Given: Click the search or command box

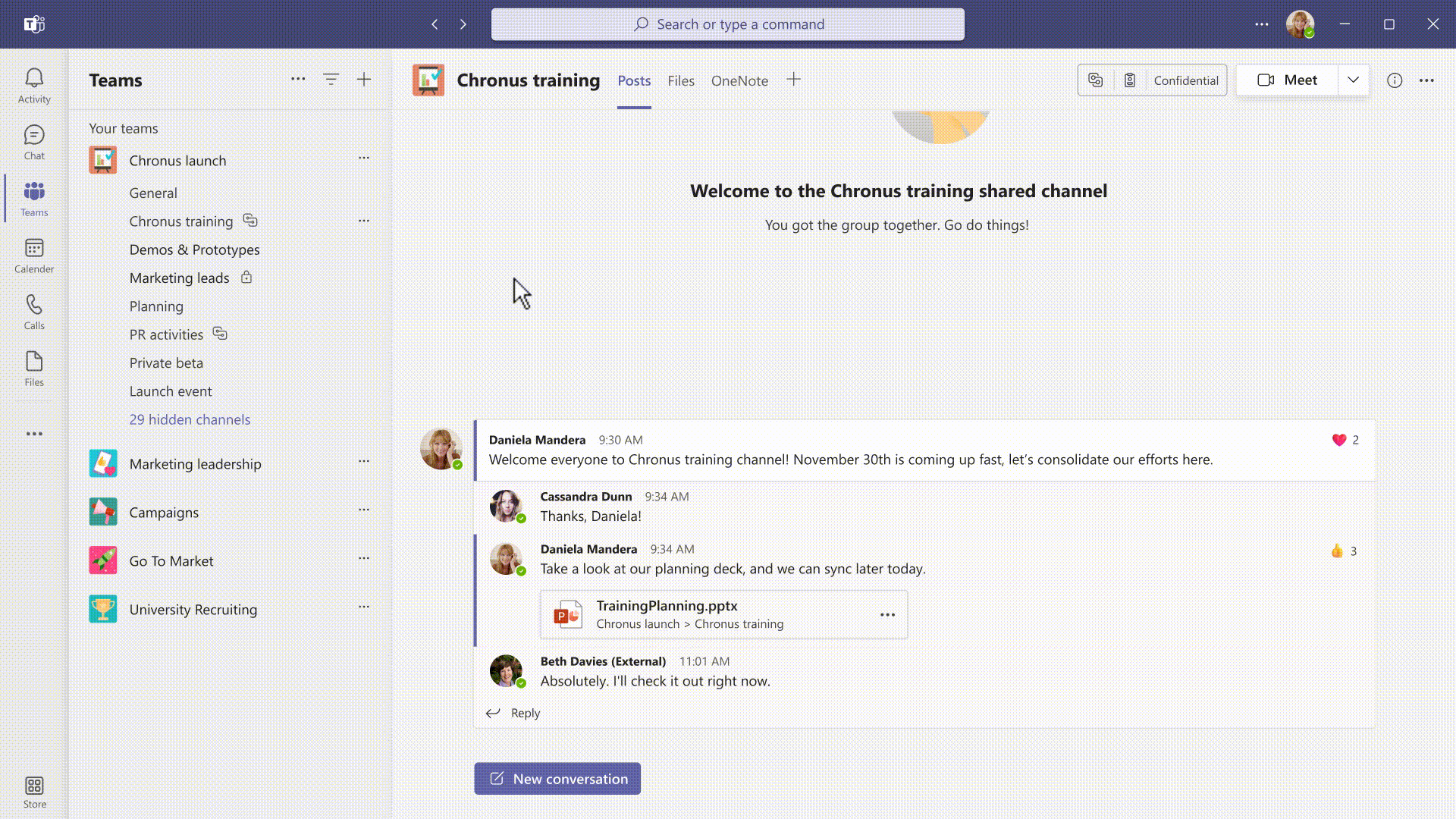Looking at the screenshot, I should pos(728,24).
